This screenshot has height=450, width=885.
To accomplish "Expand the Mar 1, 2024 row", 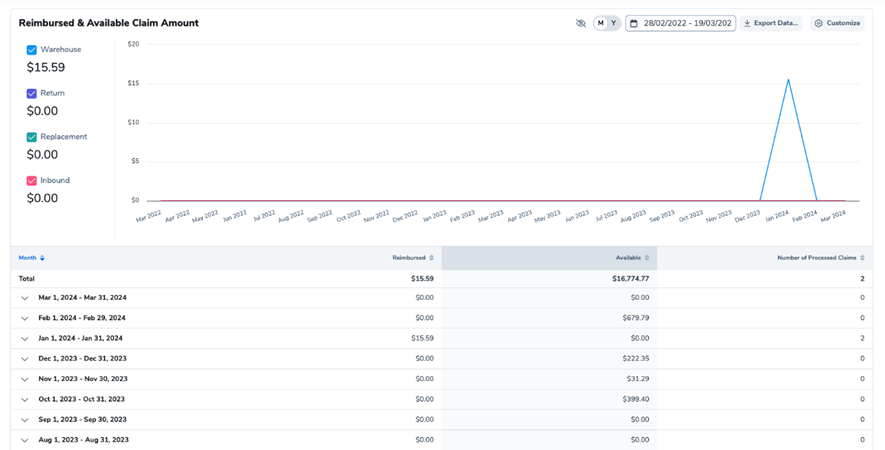I will tap(25, 298).
